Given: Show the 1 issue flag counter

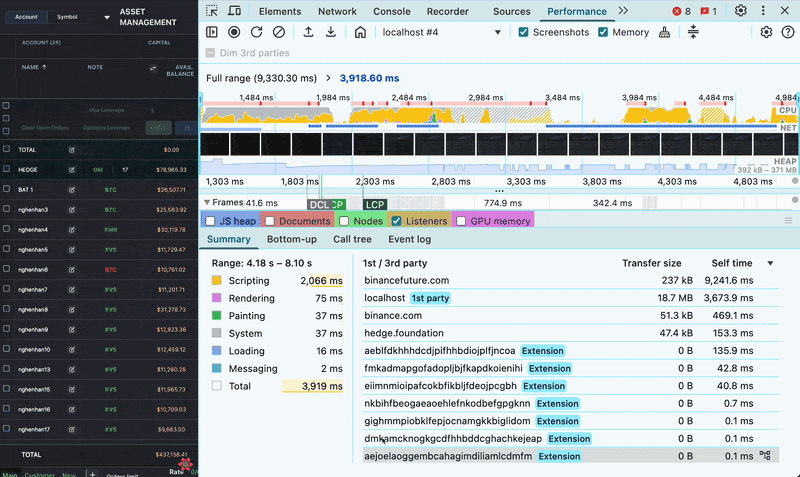Looking at the screenshot, I should tap(708, 11).
